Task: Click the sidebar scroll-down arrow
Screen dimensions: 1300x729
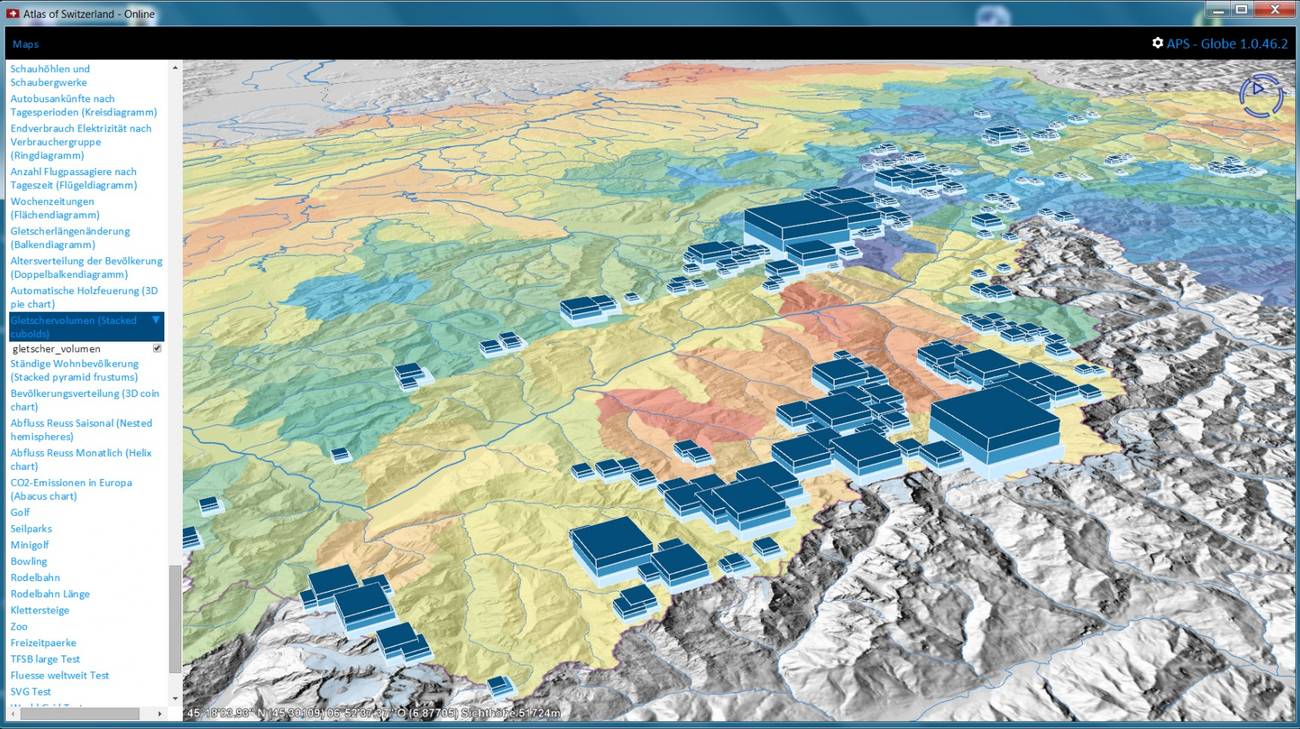Action: coord(175,698)
